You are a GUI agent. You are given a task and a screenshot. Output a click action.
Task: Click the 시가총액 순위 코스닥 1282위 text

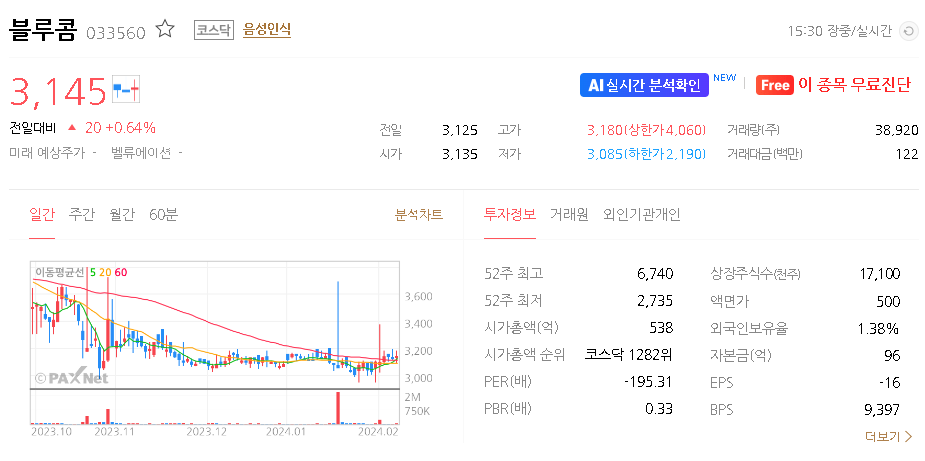628,355
